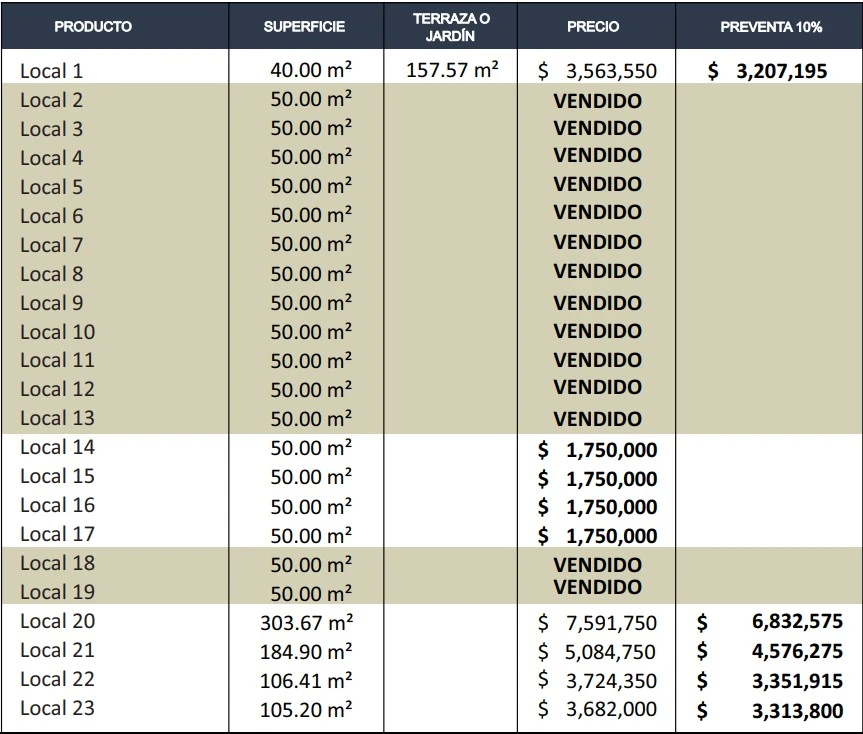Click Local 1 price $3,563,550

[597, 71]
